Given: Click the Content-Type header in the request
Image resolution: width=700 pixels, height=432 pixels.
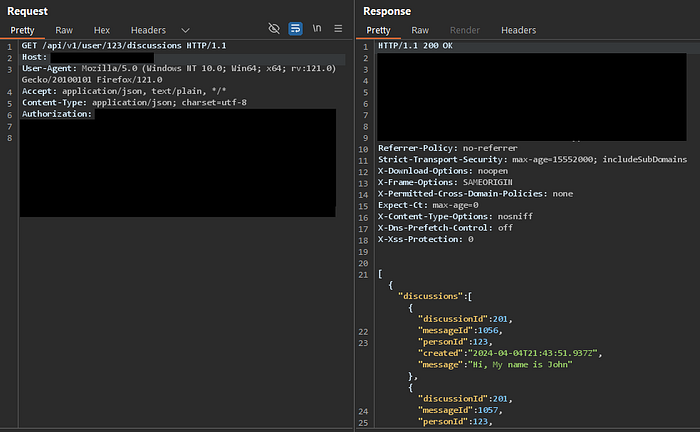Looking at the screenshot, I should point(134,103).
